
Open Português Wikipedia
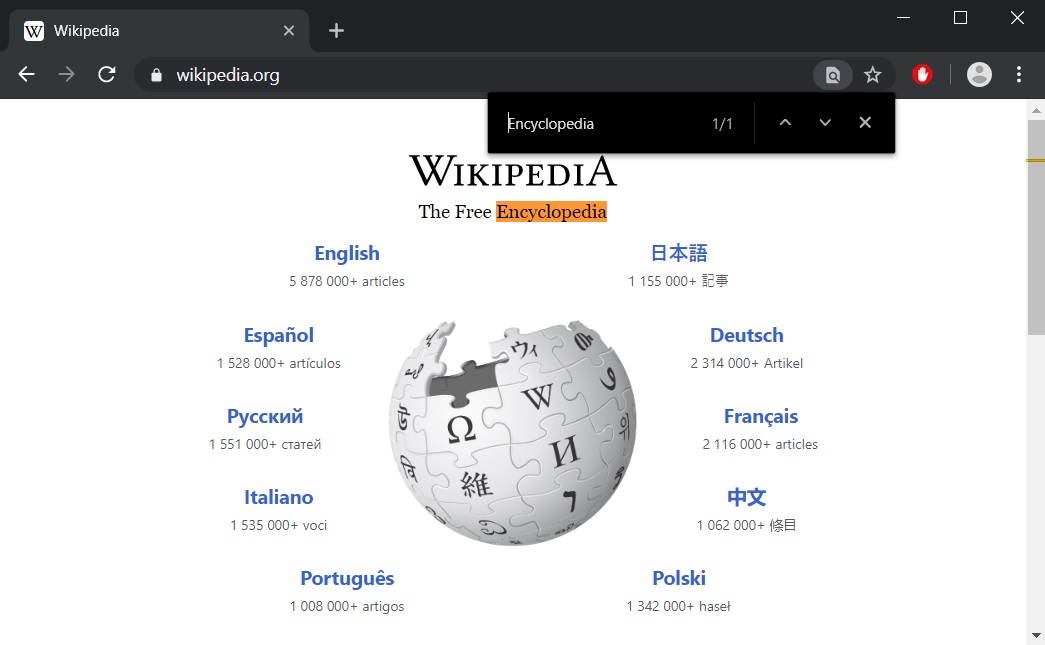click(x=347, y=578)
